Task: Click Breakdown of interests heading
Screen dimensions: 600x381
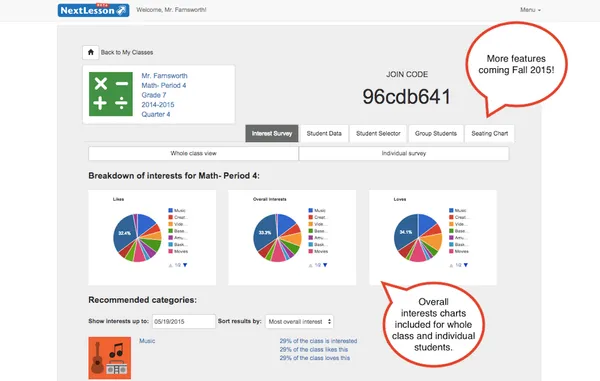Action: click(x=174, y=176)
